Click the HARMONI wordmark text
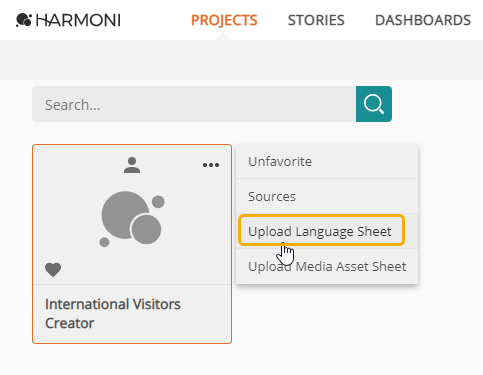483x375 pixels. tap(78, 20)
